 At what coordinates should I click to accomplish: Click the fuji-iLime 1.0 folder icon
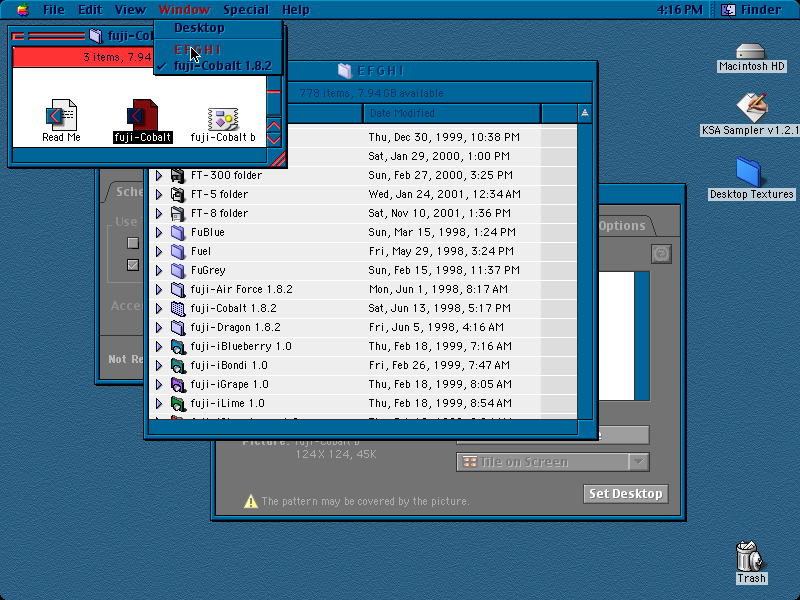178,404
